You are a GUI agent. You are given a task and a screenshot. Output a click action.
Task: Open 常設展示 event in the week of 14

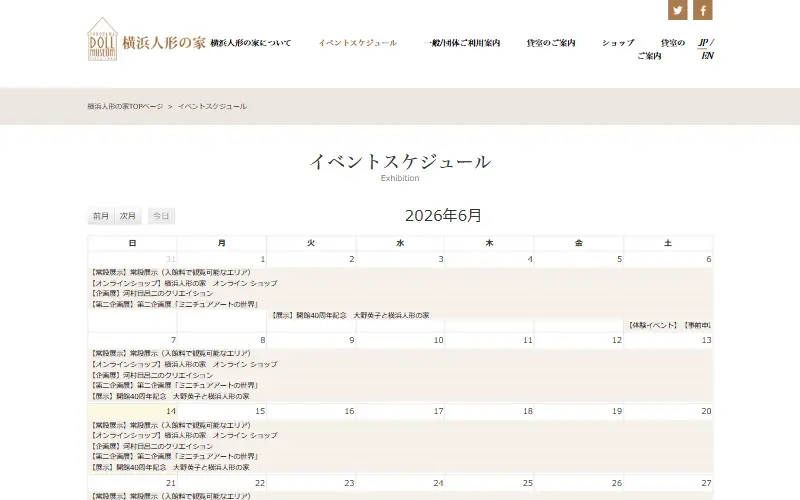tap(400, 425)
